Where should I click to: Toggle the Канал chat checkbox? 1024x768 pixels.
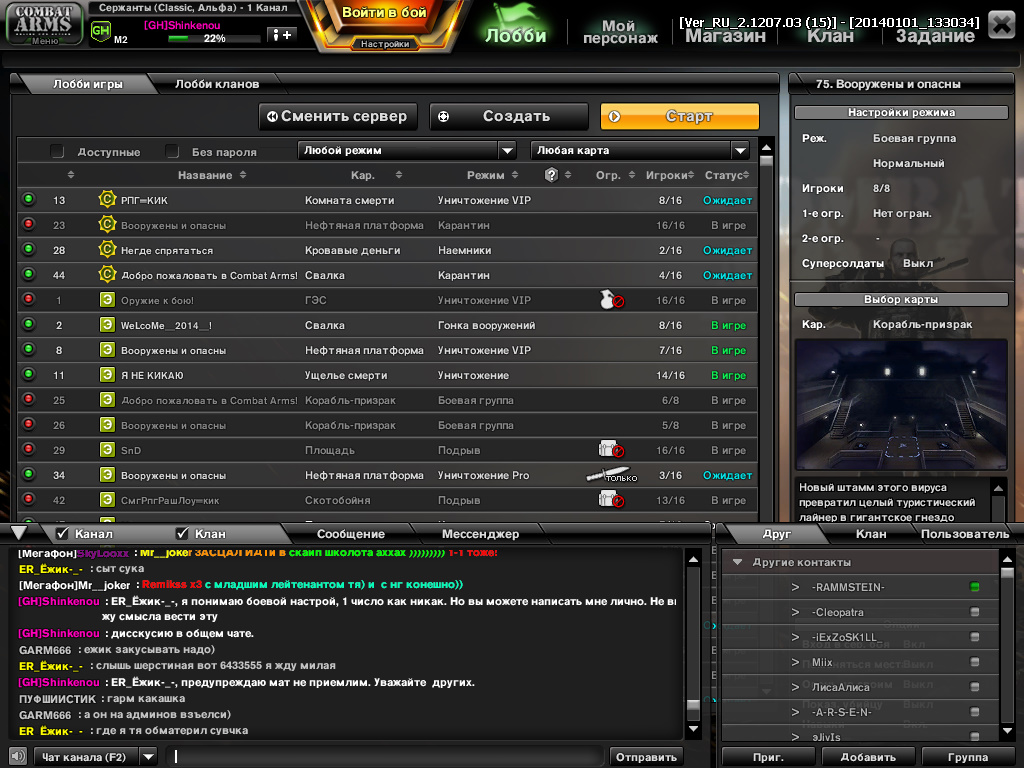pos(62,534)
